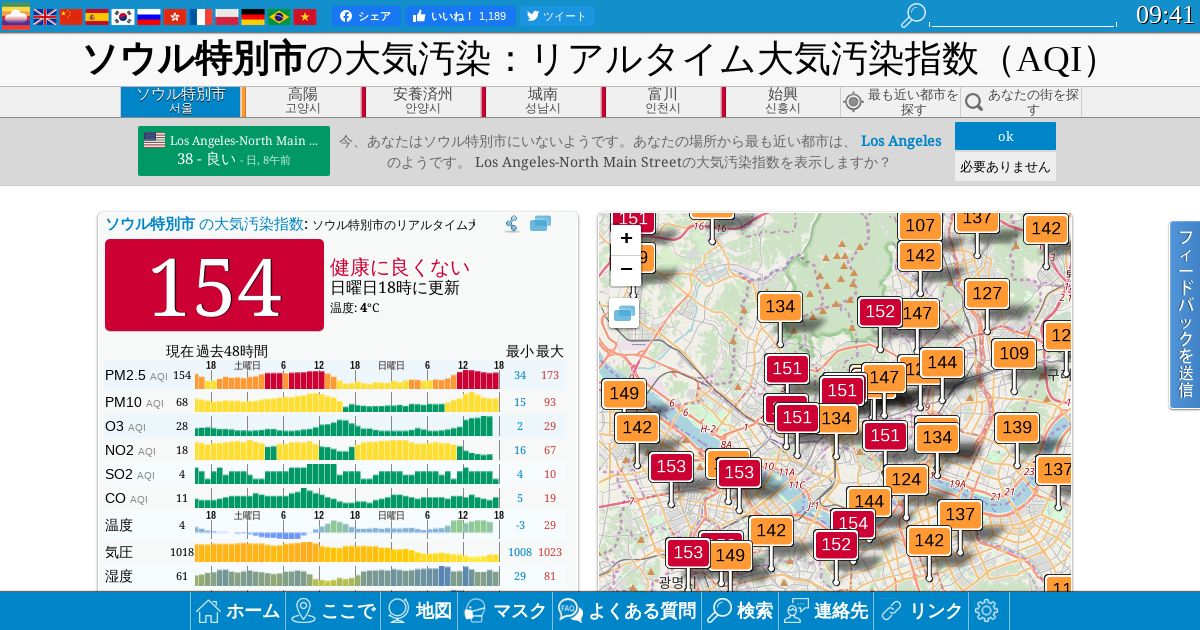Click the magnifier search icon in header
Image resolution: width=1200 pixels, height=630 pixels.
(913, 15)
